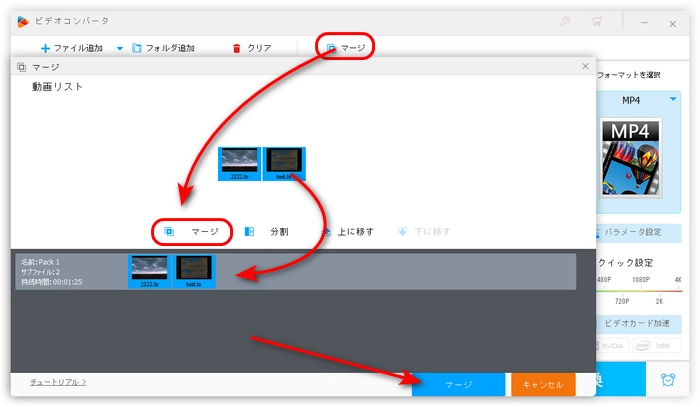The image size is (700, 407).
Task: Click the blue マージ confirm button
Action: (x=458, y=384)
